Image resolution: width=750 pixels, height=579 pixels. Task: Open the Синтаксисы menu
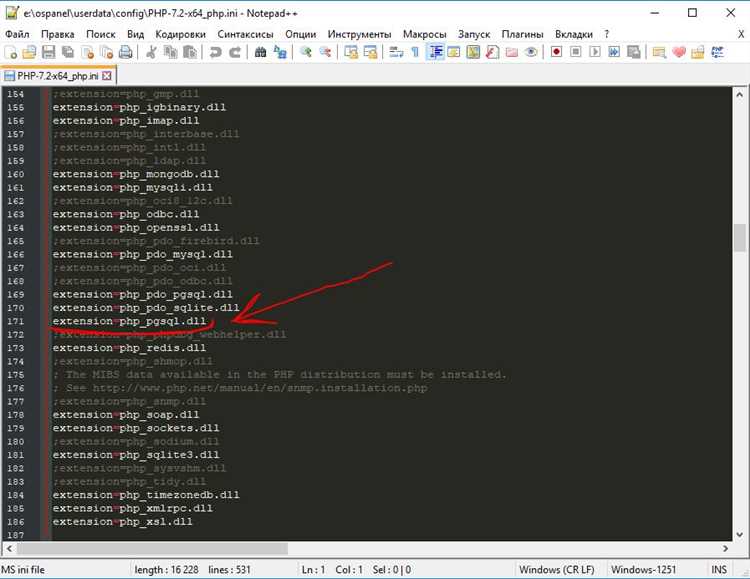245,34
